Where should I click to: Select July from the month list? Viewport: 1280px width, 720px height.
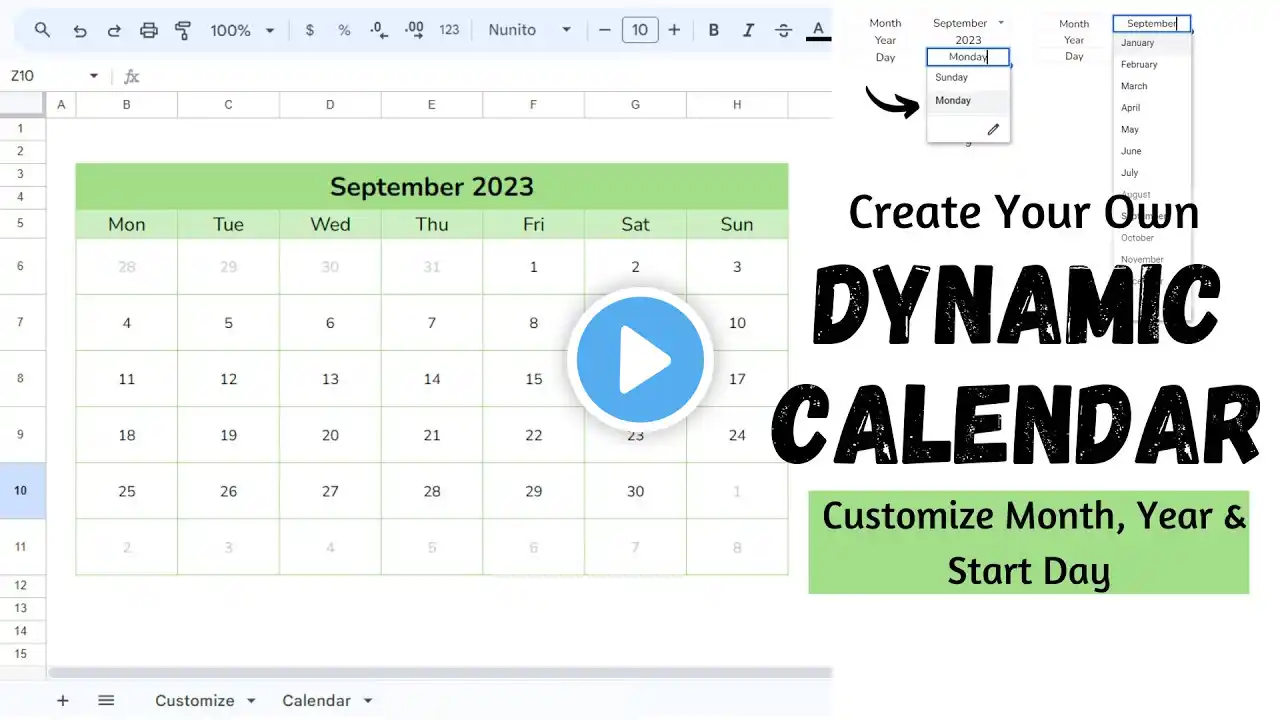point(1152,173)
